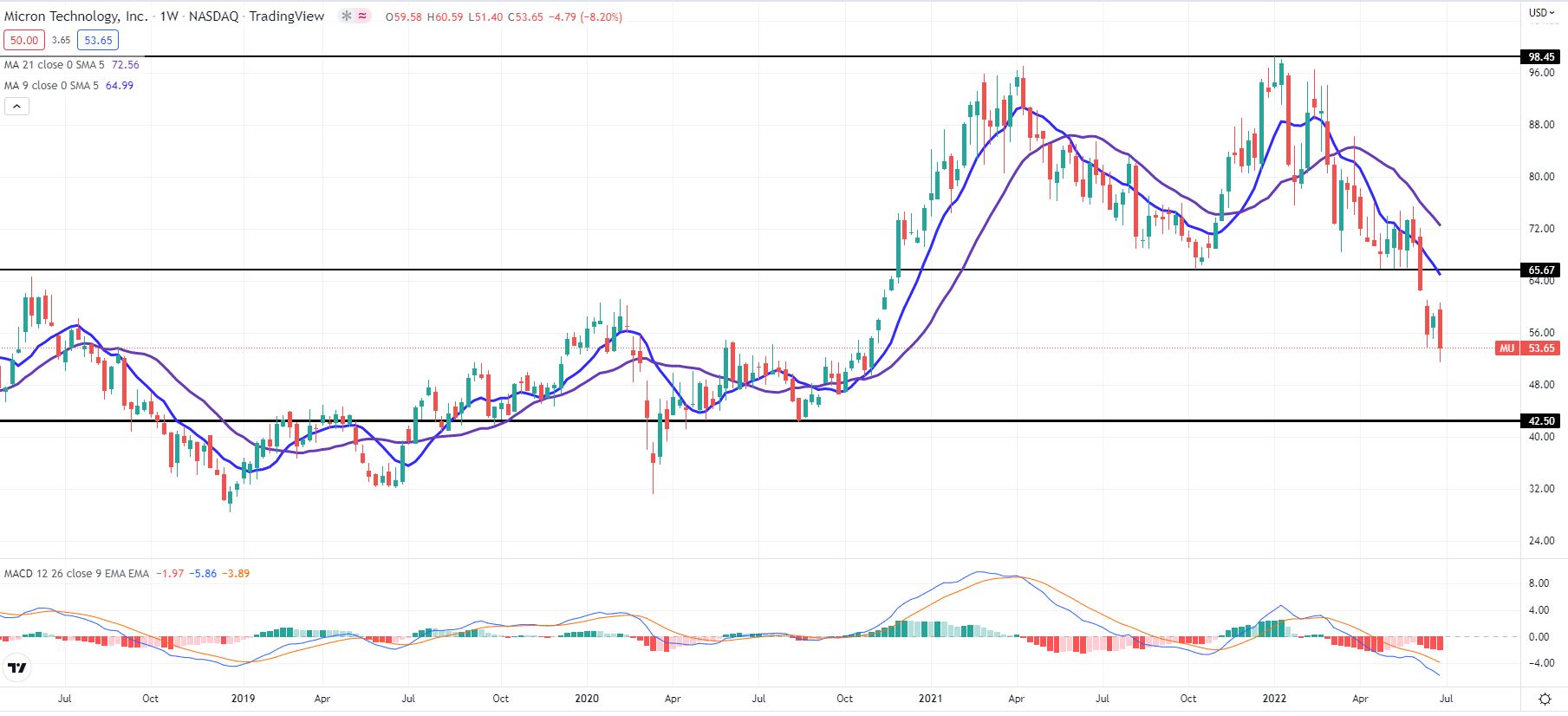This screenshot has width=1568, height=716.
Task: Click the 8.00 MACD scale label
Action: click(x=1539, y=583)
